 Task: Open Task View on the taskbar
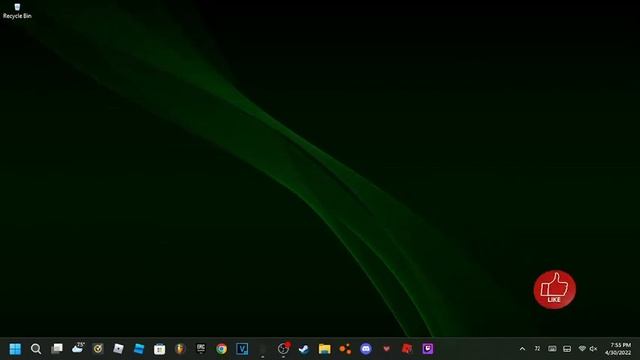pyautogui.click(x=57, y=349)
